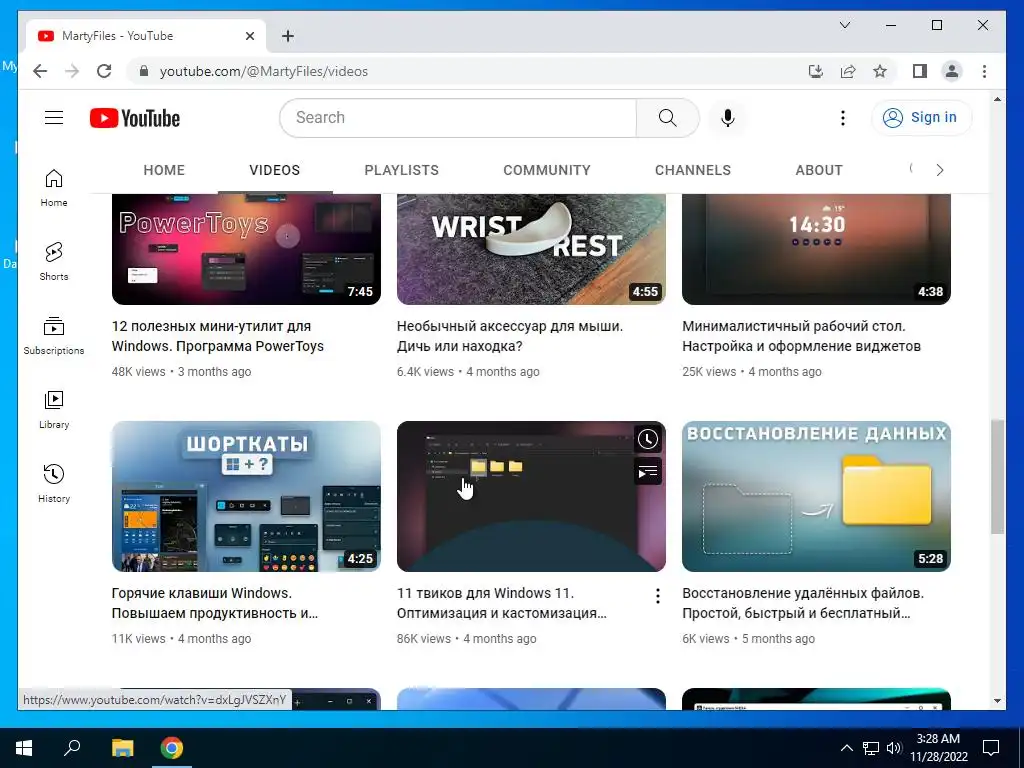Click the 14:30 clock widget thumbnail
Screen dimensions: 1024x768
816,249
